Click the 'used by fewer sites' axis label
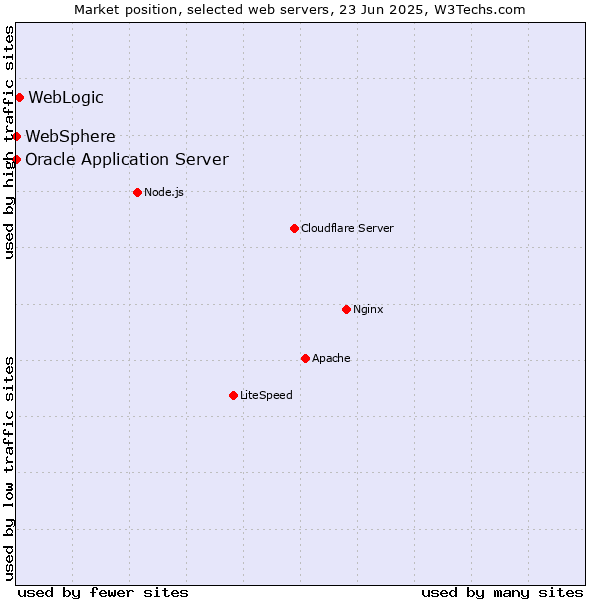 coord(103,593)
